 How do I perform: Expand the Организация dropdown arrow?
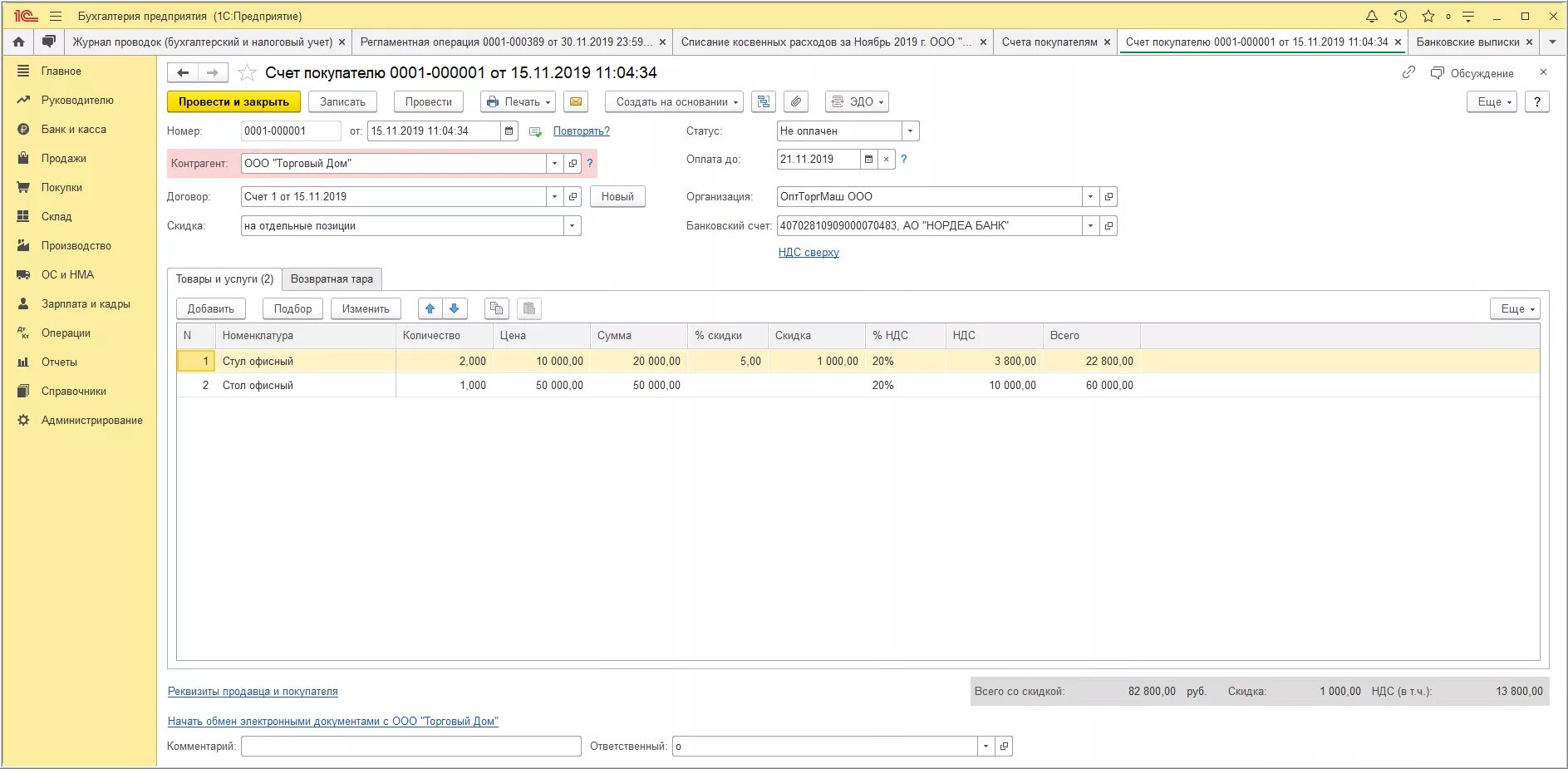pos(1090,196)
